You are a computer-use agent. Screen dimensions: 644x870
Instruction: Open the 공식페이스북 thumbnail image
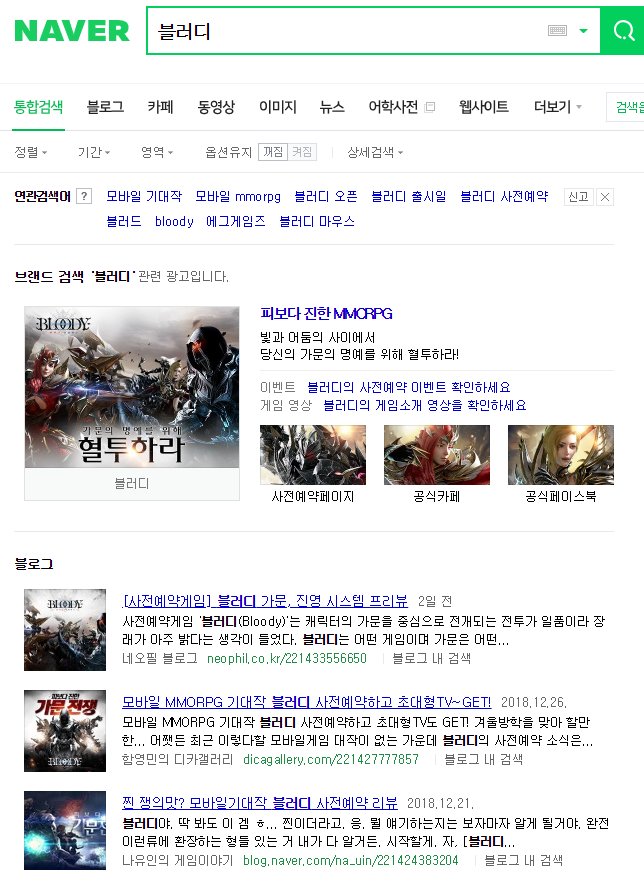[560, 455]
